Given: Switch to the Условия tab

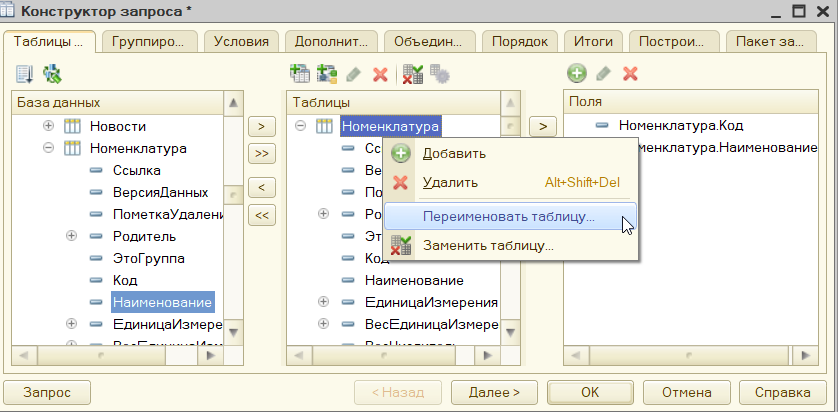Looking at the screenshot, I should (241, 42).
